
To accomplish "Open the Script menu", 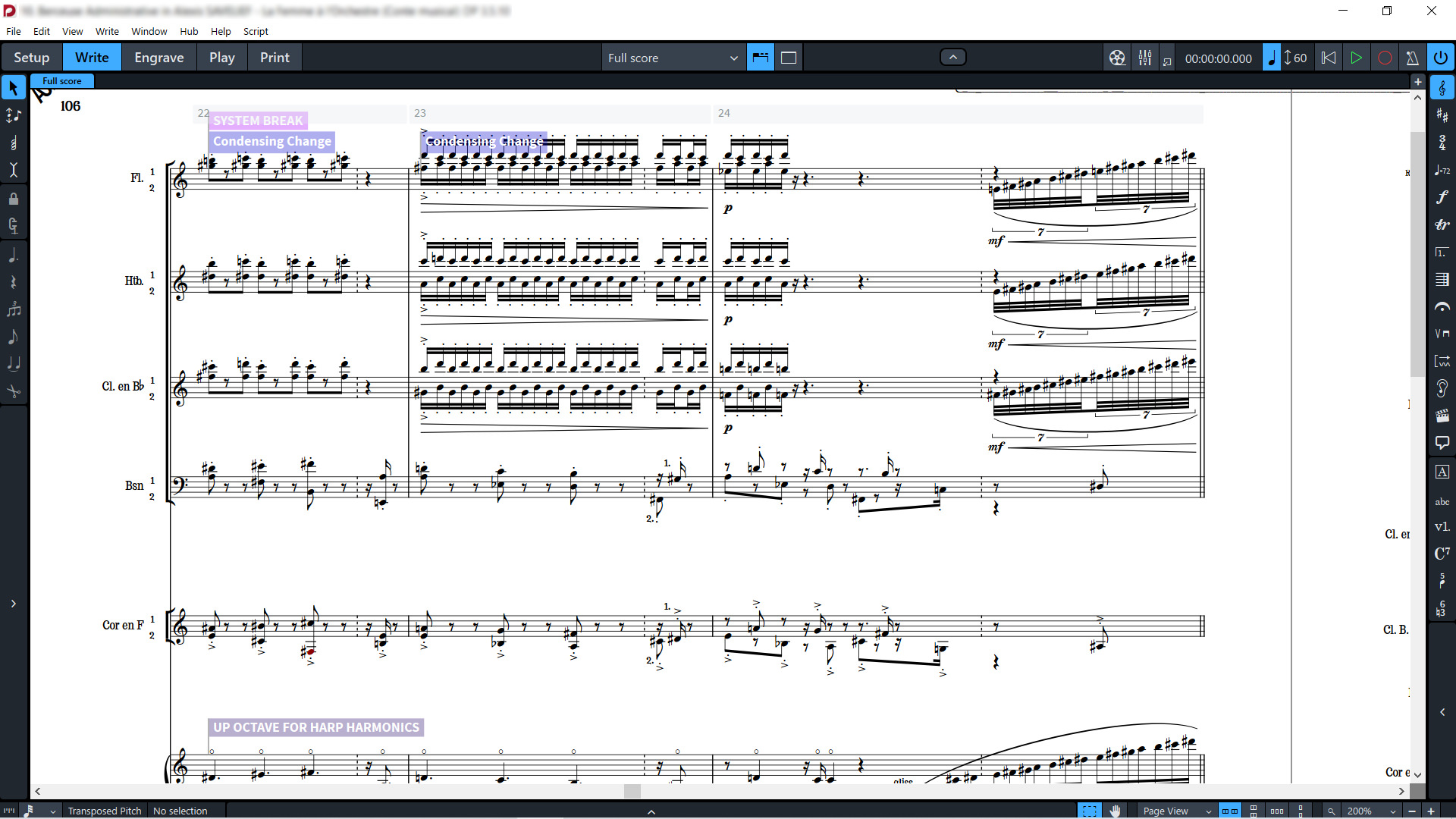I will tap(256, 31).
